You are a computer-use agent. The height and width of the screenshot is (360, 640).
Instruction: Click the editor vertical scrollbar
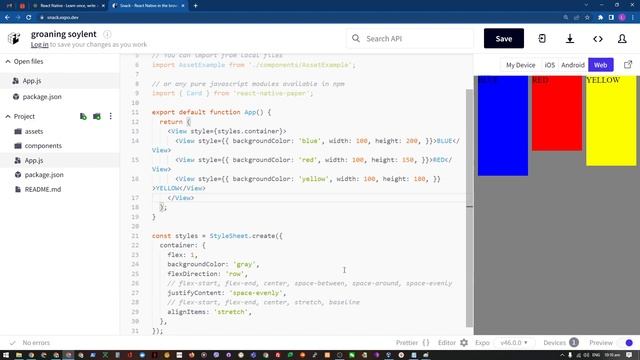pyautogui.click(x=469, y=208)
